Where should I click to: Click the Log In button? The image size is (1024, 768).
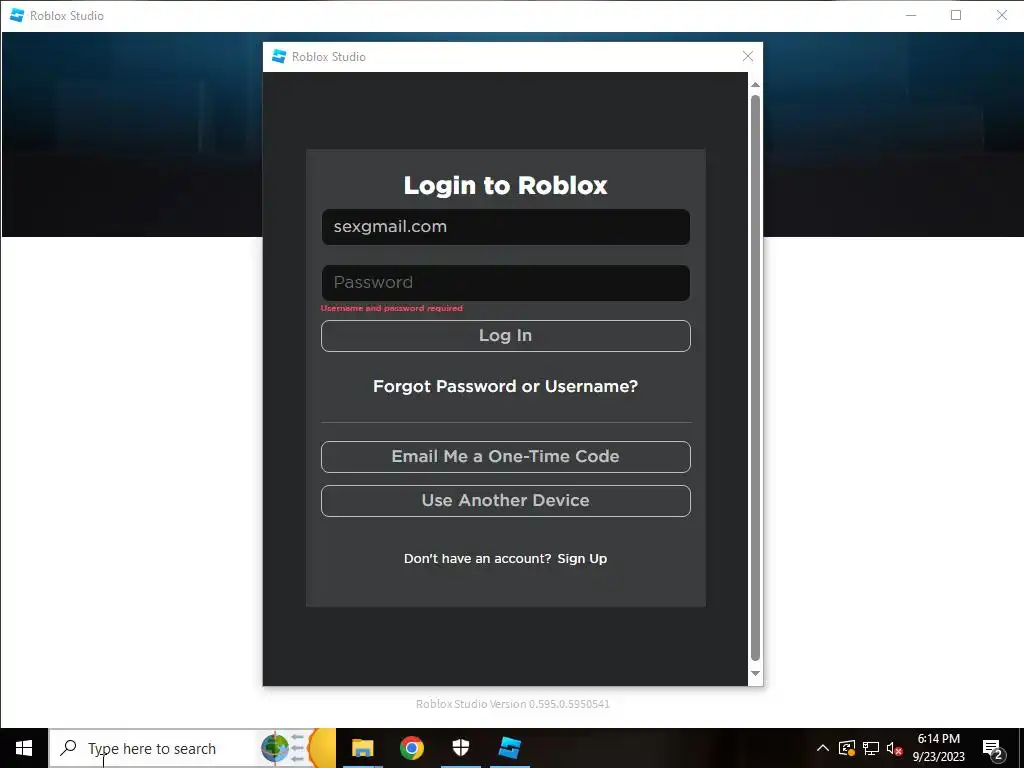click(x=505, y=336)
